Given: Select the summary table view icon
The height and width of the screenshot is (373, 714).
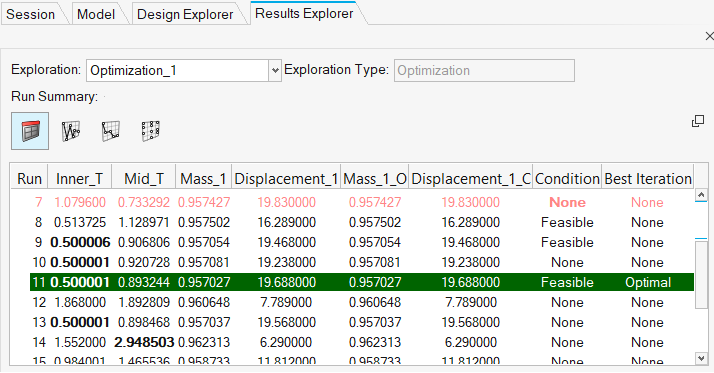Looking at the screenshot, I should pos(30,131).
